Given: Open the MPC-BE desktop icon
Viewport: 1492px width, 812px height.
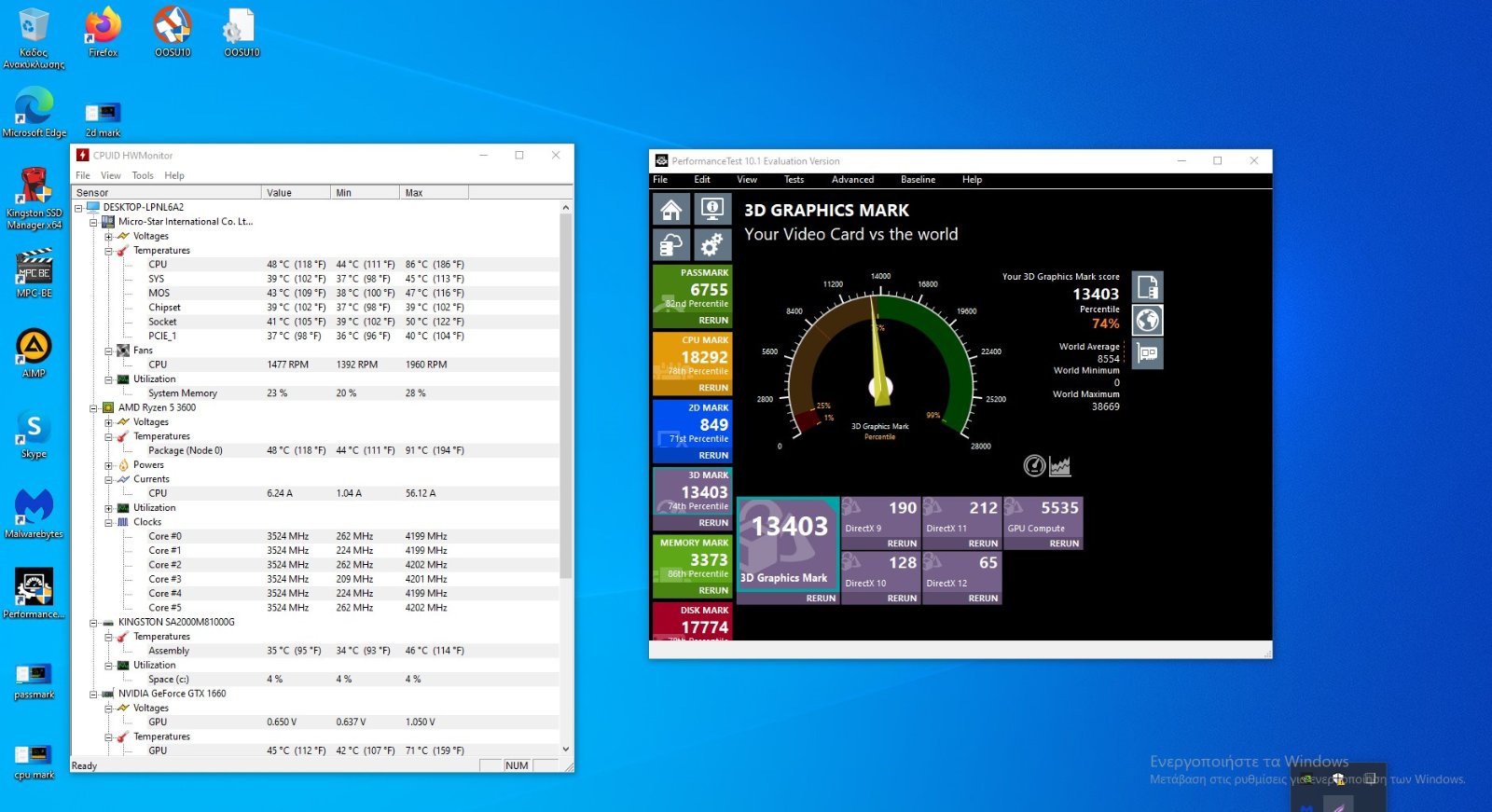Looking at the screenshot, I should (35, 273).
